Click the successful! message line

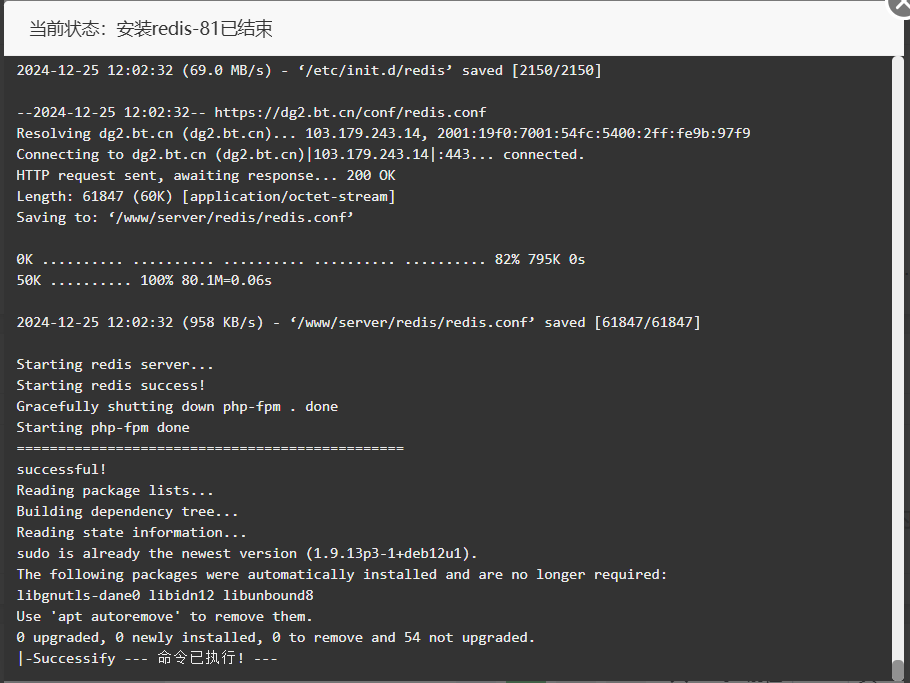point(62,469)
